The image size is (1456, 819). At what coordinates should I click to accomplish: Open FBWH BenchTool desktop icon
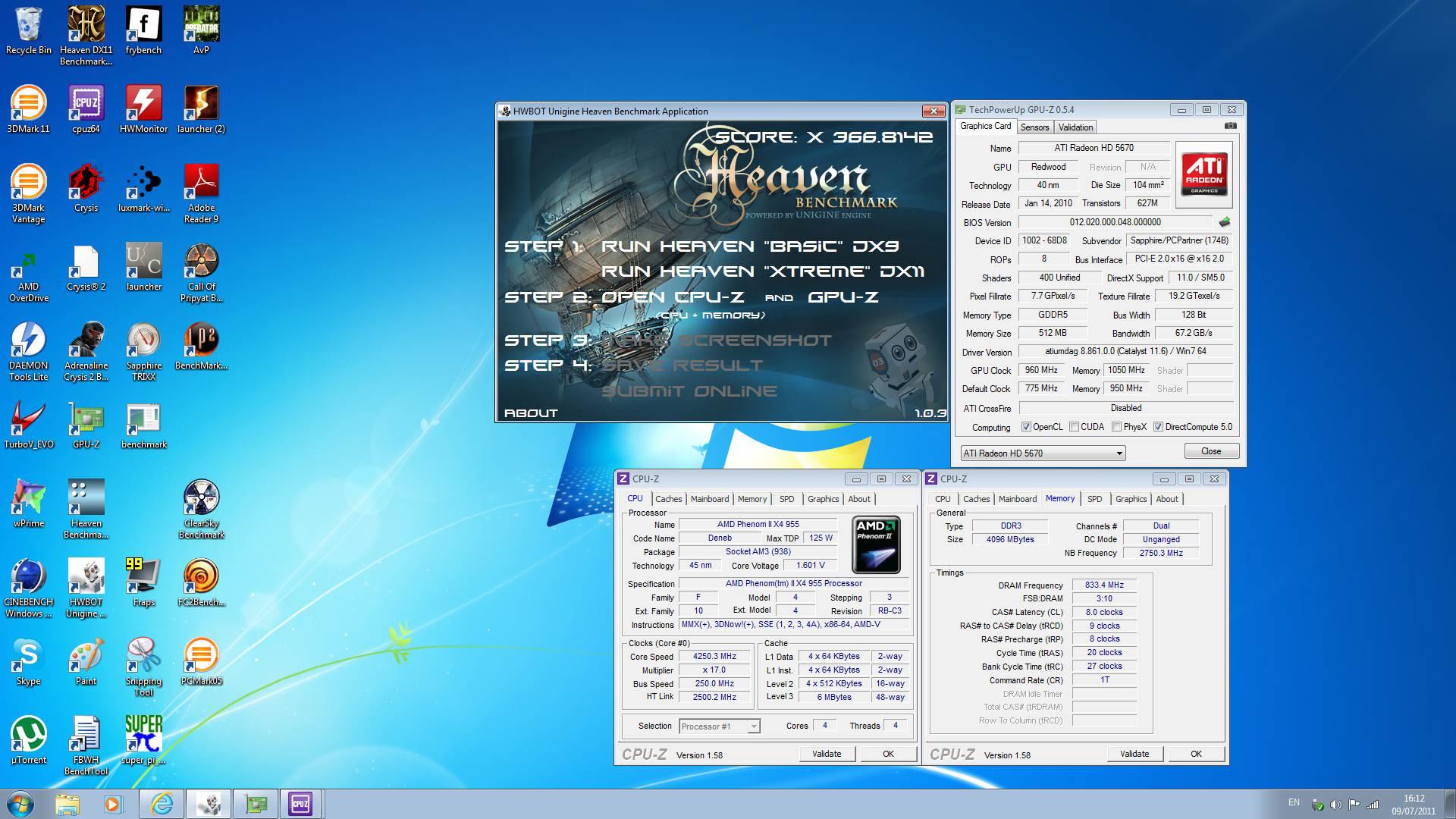click(86, 745)
